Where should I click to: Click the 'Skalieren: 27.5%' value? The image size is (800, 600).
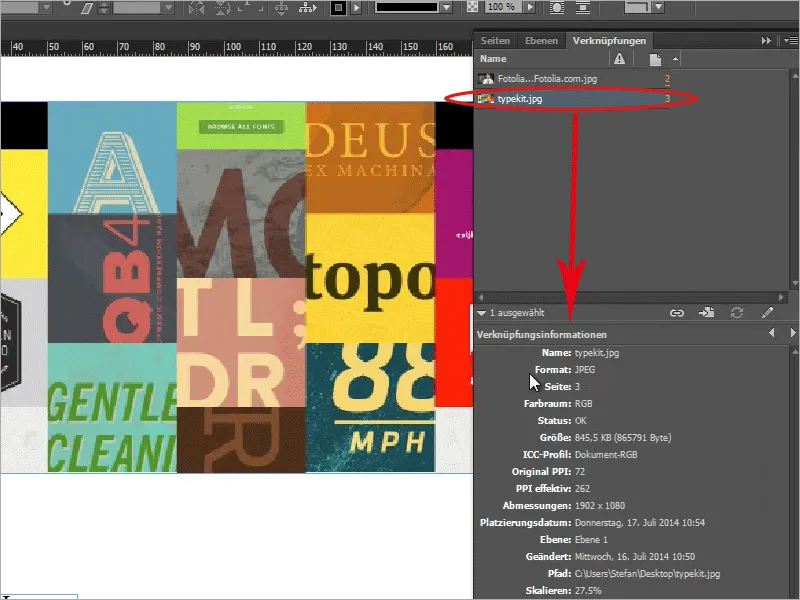[x=588, y=590]
